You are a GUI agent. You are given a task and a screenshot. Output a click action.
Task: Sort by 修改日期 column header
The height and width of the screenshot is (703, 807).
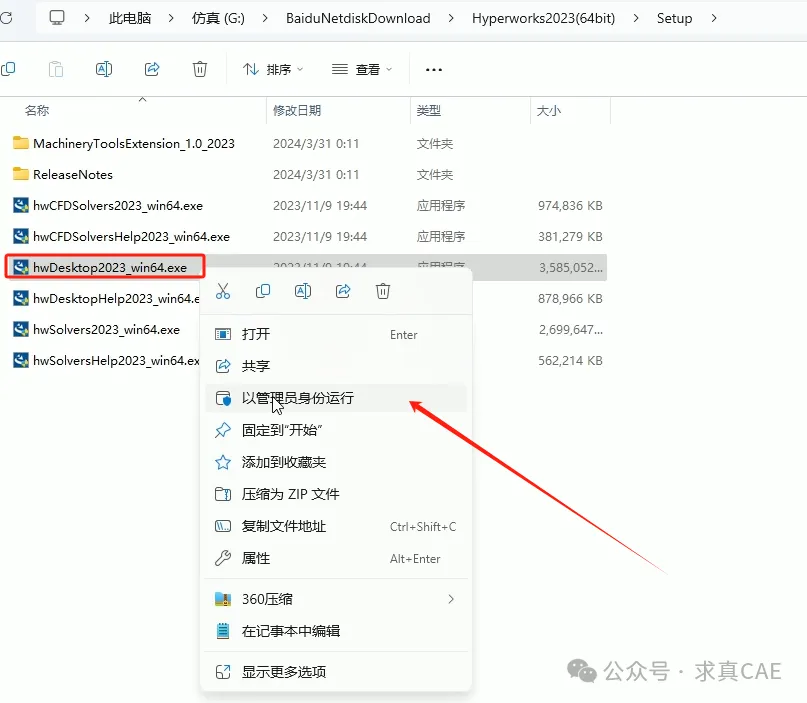[297, 110]
